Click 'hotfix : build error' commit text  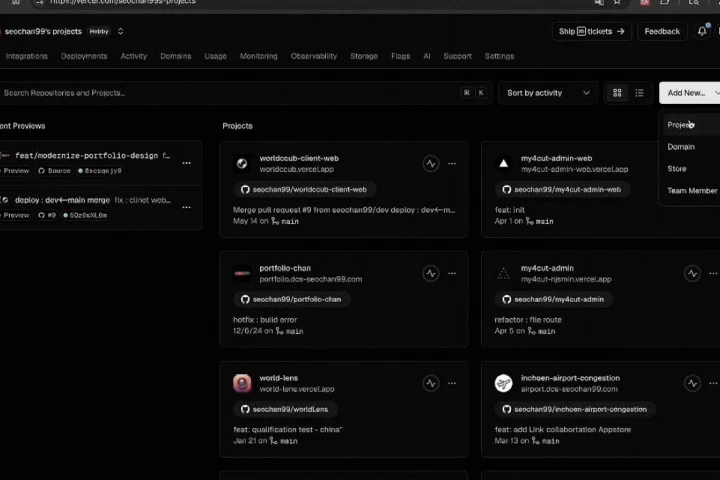coord(265,320)
